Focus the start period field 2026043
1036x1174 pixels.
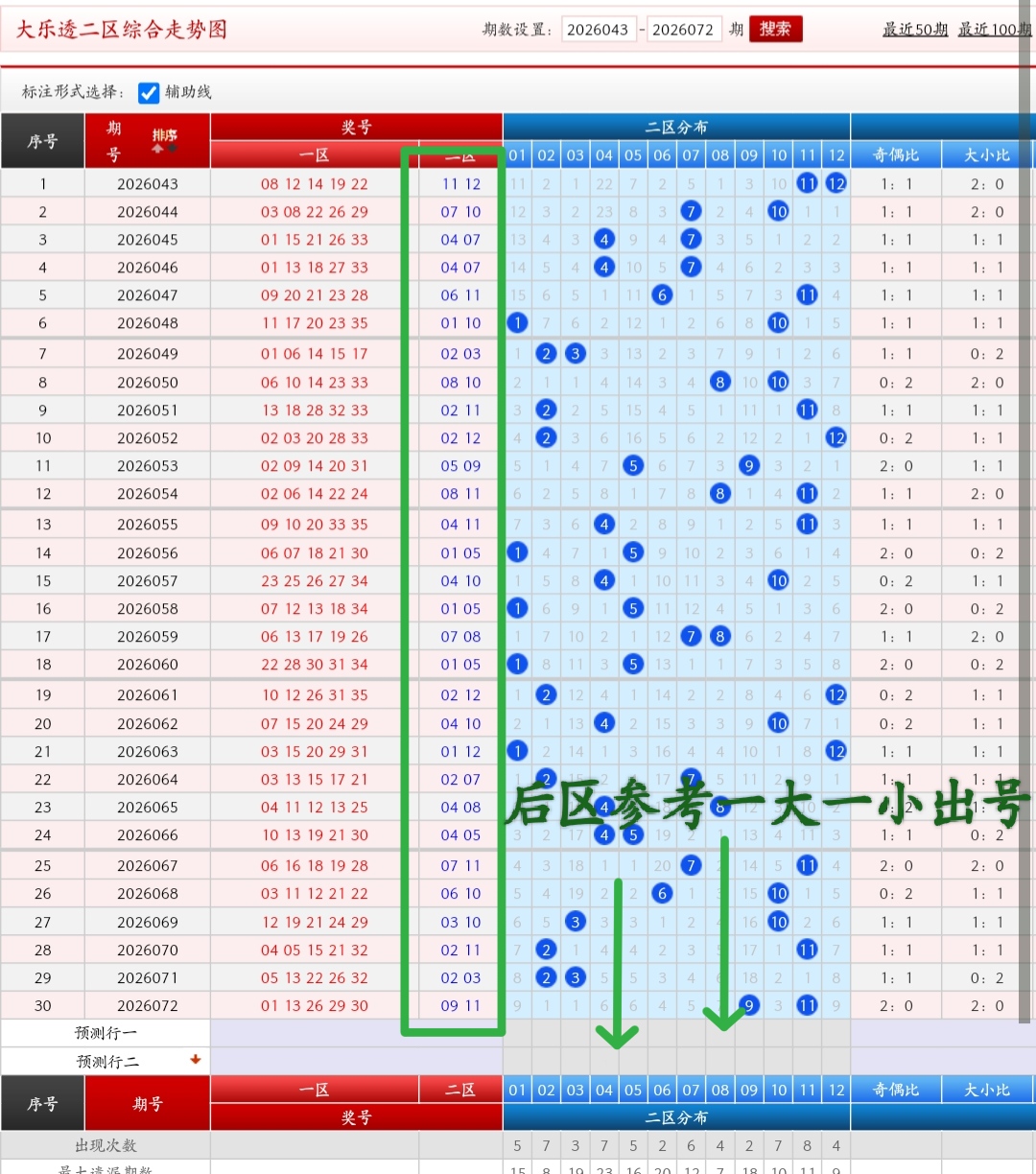point(599,30)
